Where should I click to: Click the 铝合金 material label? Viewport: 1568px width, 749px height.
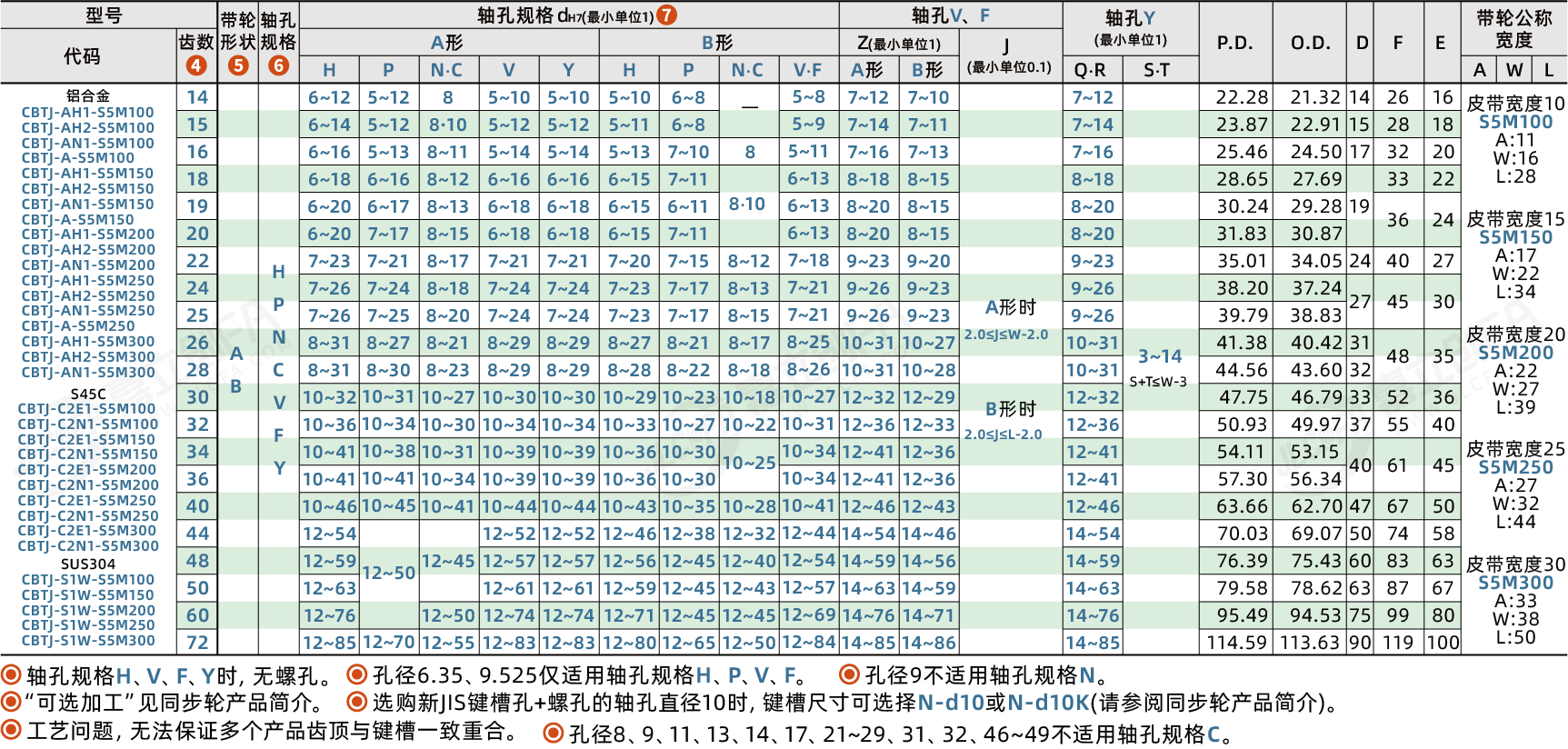click(88, 95)
